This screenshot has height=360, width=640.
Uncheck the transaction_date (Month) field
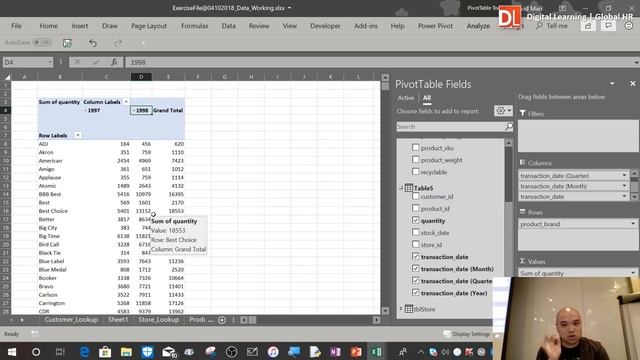click(x=416, y=269)
